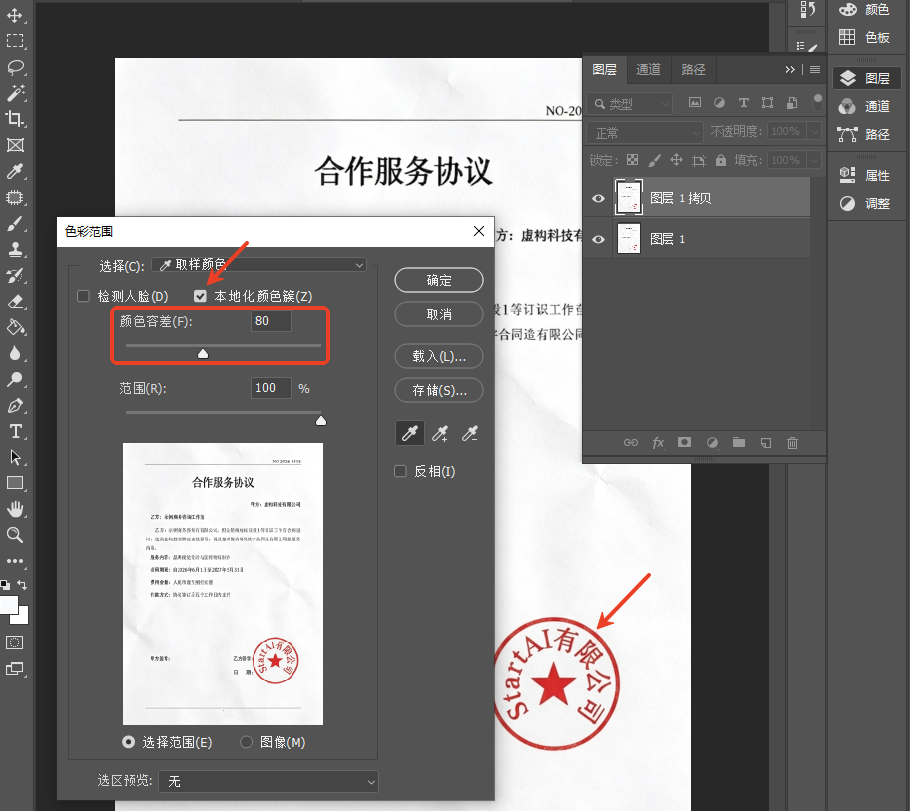
Task: Click the foreground color swatch
Action: [x=9, y=604]
